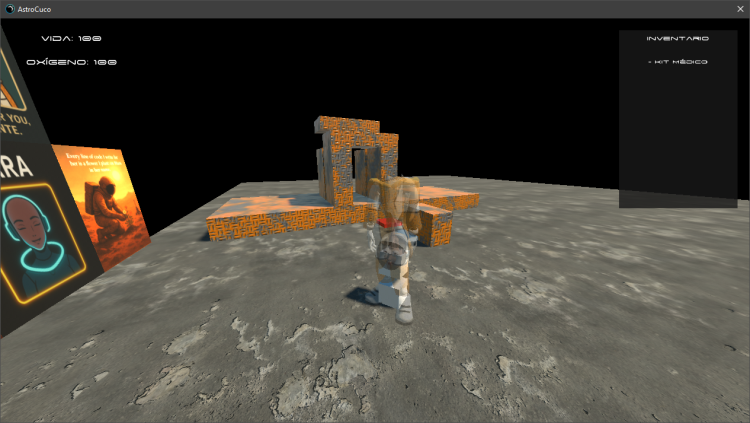The image size is (750, 423).
Task: Click the character's shadow on the ground
Action: tap(360, 295)
